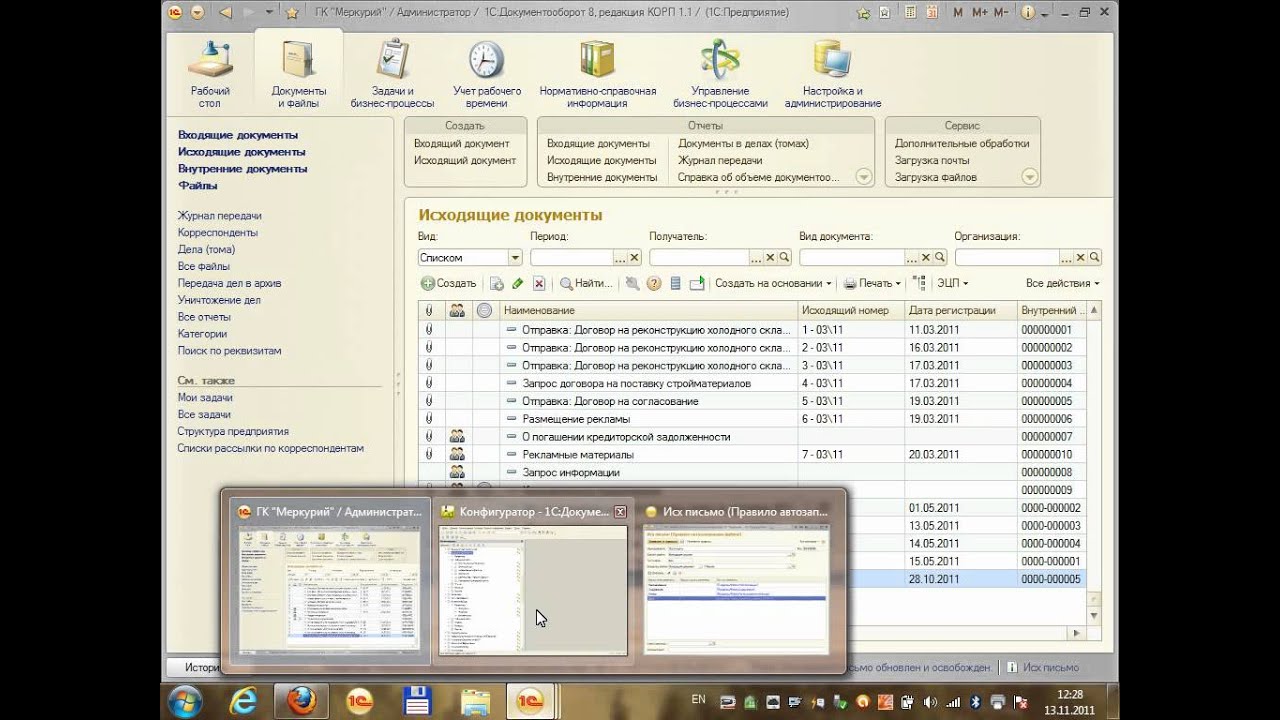Screen dimensions: 1280x720
Task: Launch Firefox from the taskbar
Action: (x=302, y=701)
